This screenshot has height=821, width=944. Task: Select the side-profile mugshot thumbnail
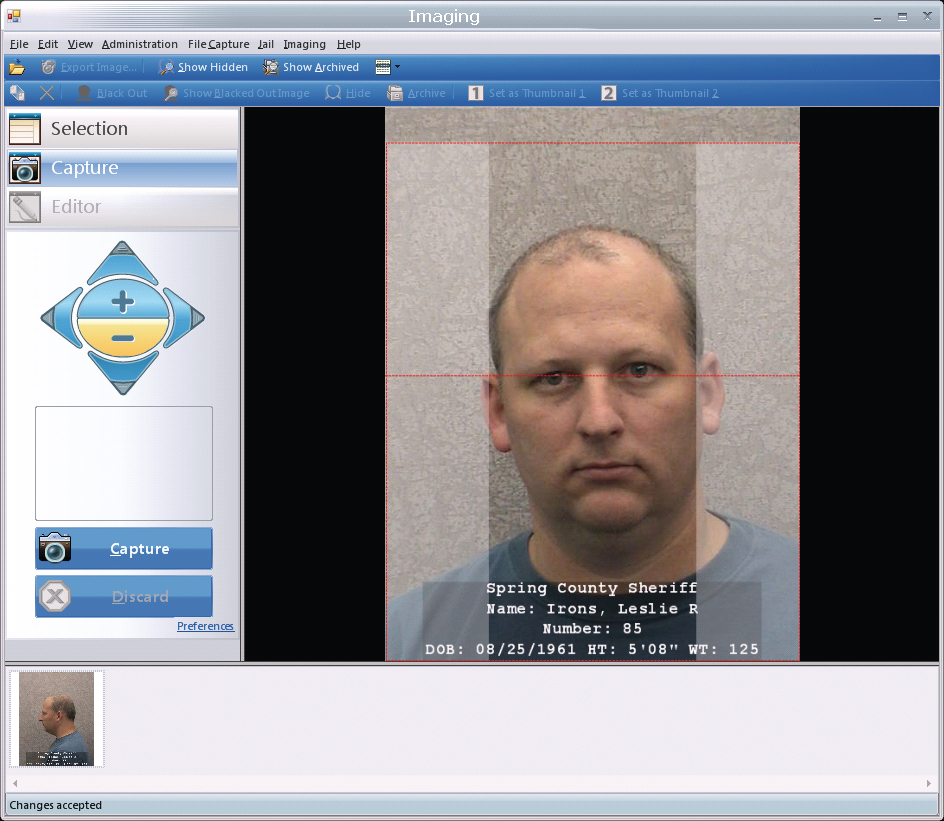56,718
